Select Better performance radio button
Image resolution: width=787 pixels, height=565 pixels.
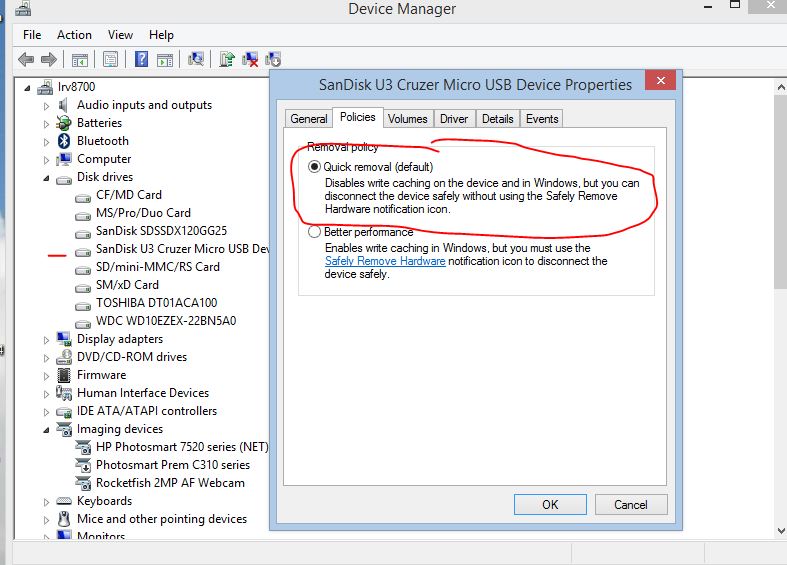tap(314, 232)
